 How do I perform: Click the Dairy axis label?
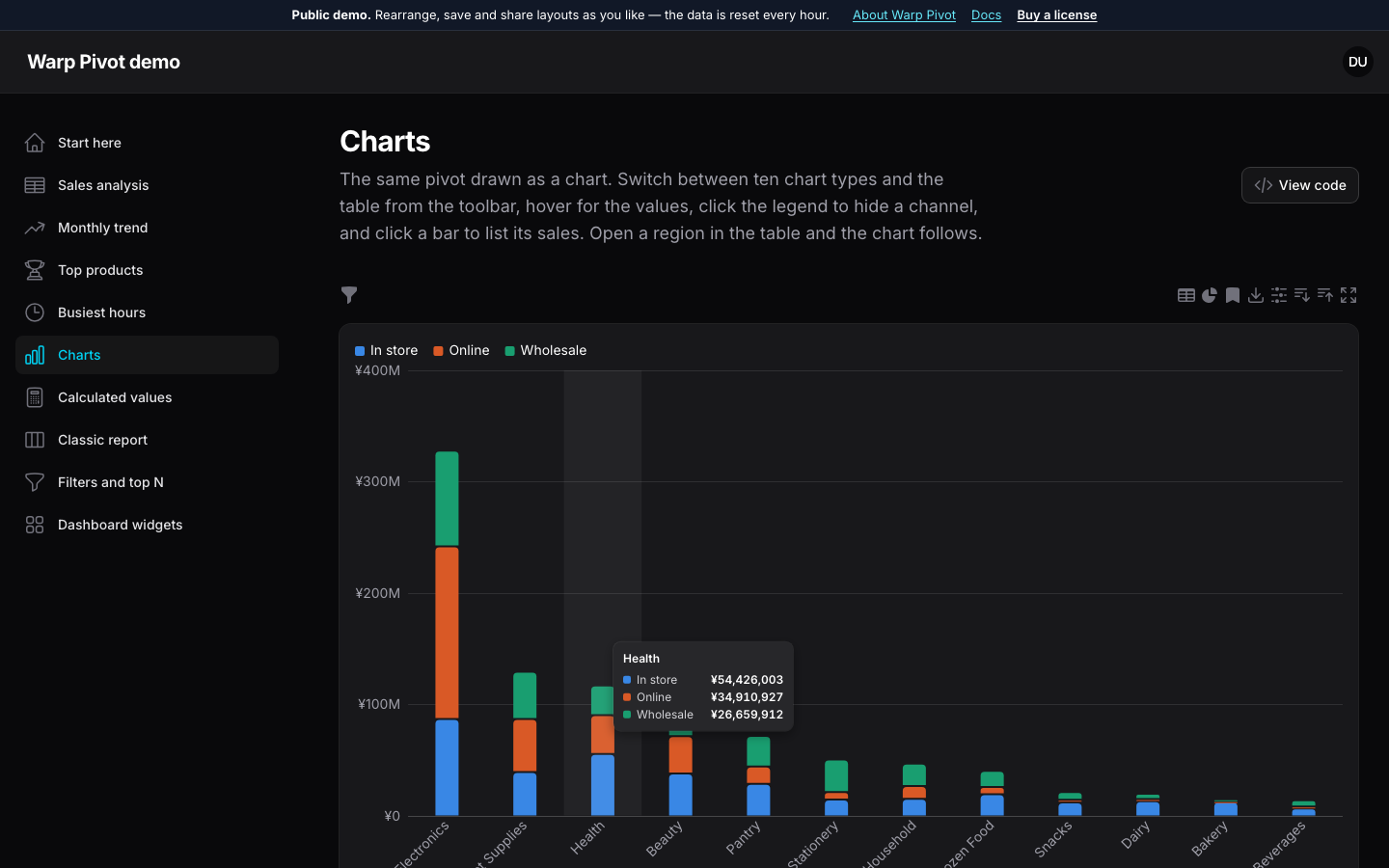[x=1135, y=835]
